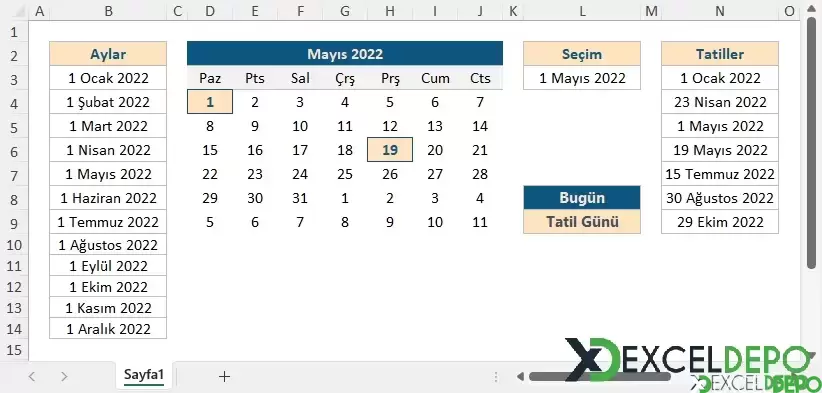
Task: Click column L header
Action: pos(582,11)
